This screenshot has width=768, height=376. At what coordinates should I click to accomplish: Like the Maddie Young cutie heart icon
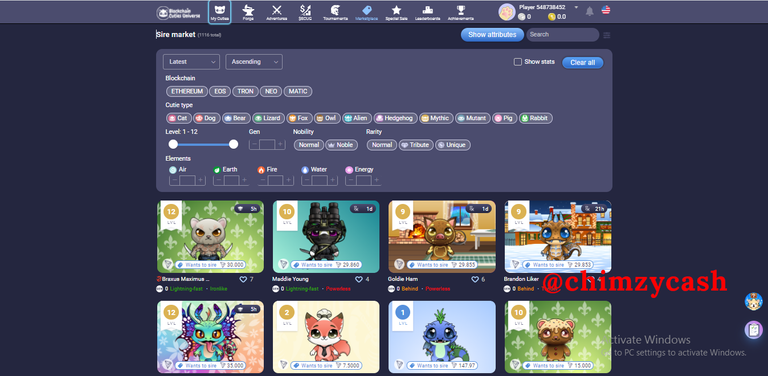[x=359, y=279]
